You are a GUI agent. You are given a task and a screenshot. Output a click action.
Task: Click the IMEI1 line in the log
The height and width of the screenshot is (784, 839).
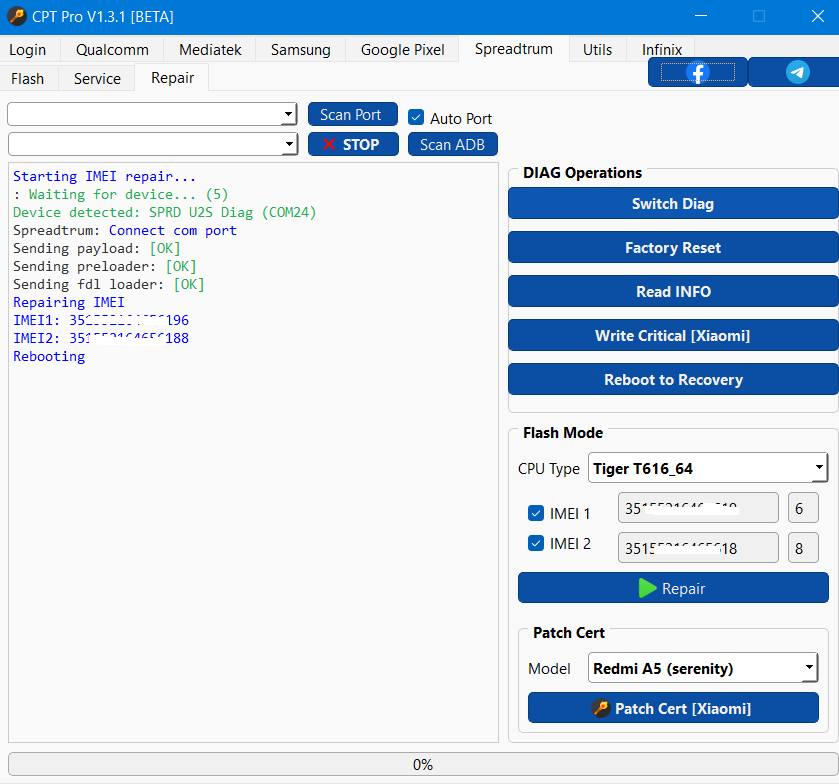pos(101,320)
